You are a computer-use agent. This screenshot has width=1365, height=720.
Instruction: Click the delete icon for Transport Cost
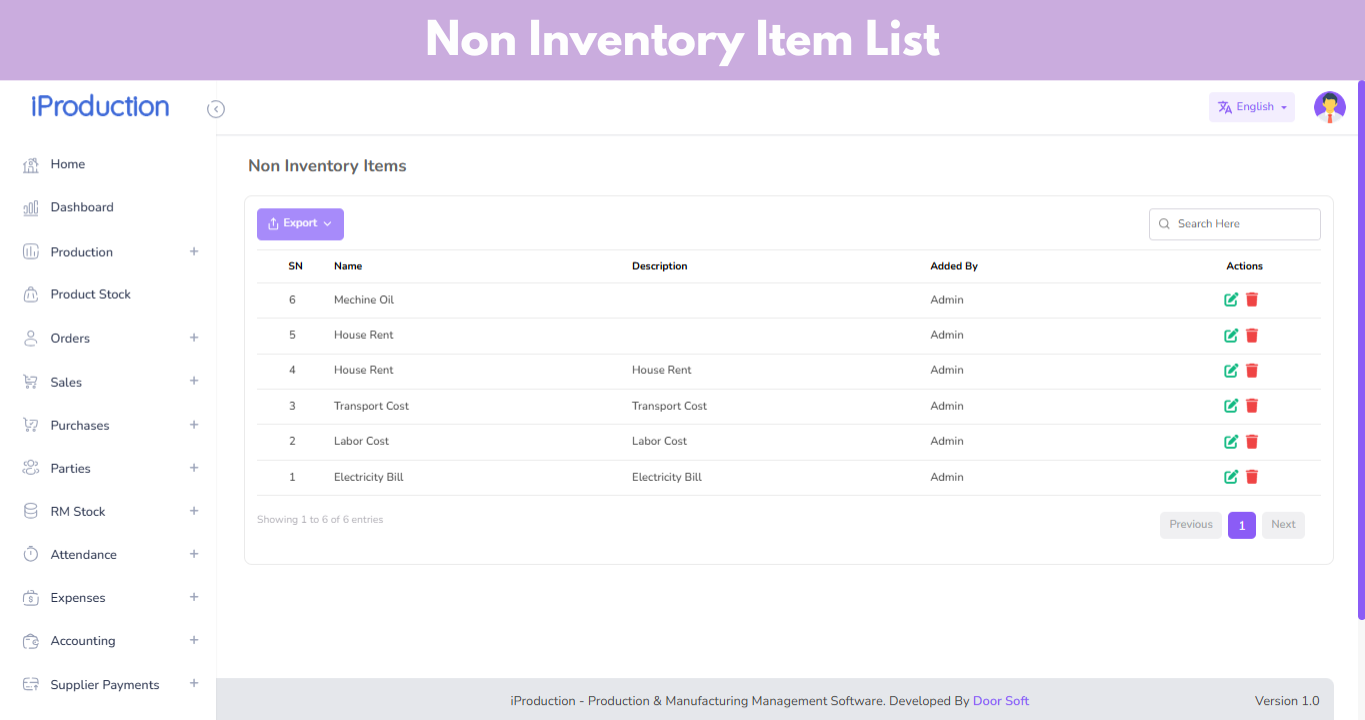point(1252,406)
